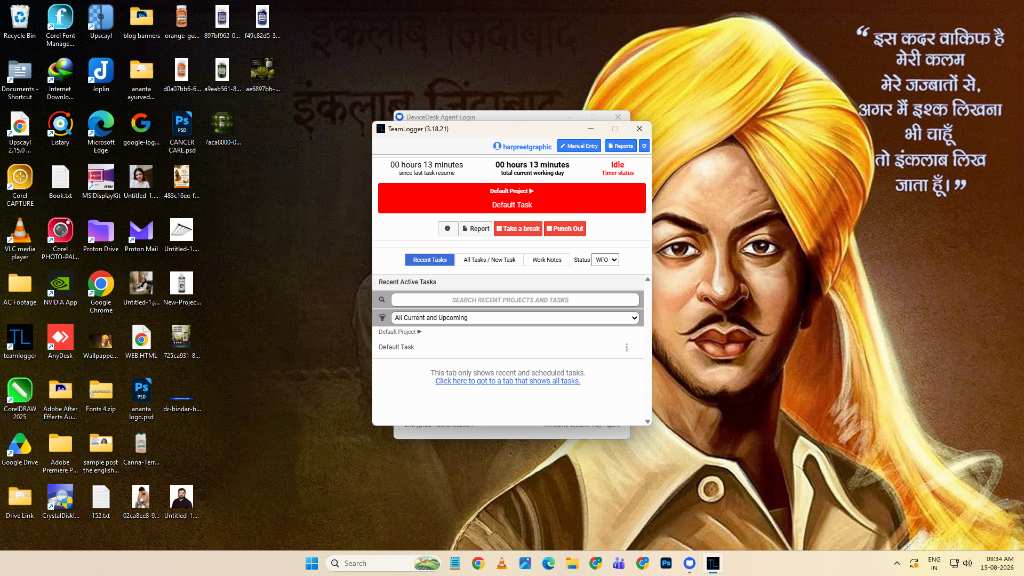This screenshot has height=576, width=1024.
Task: Open the three-dot menu for Default Task row
Action: pyautogui.click(x=626, y=347)
